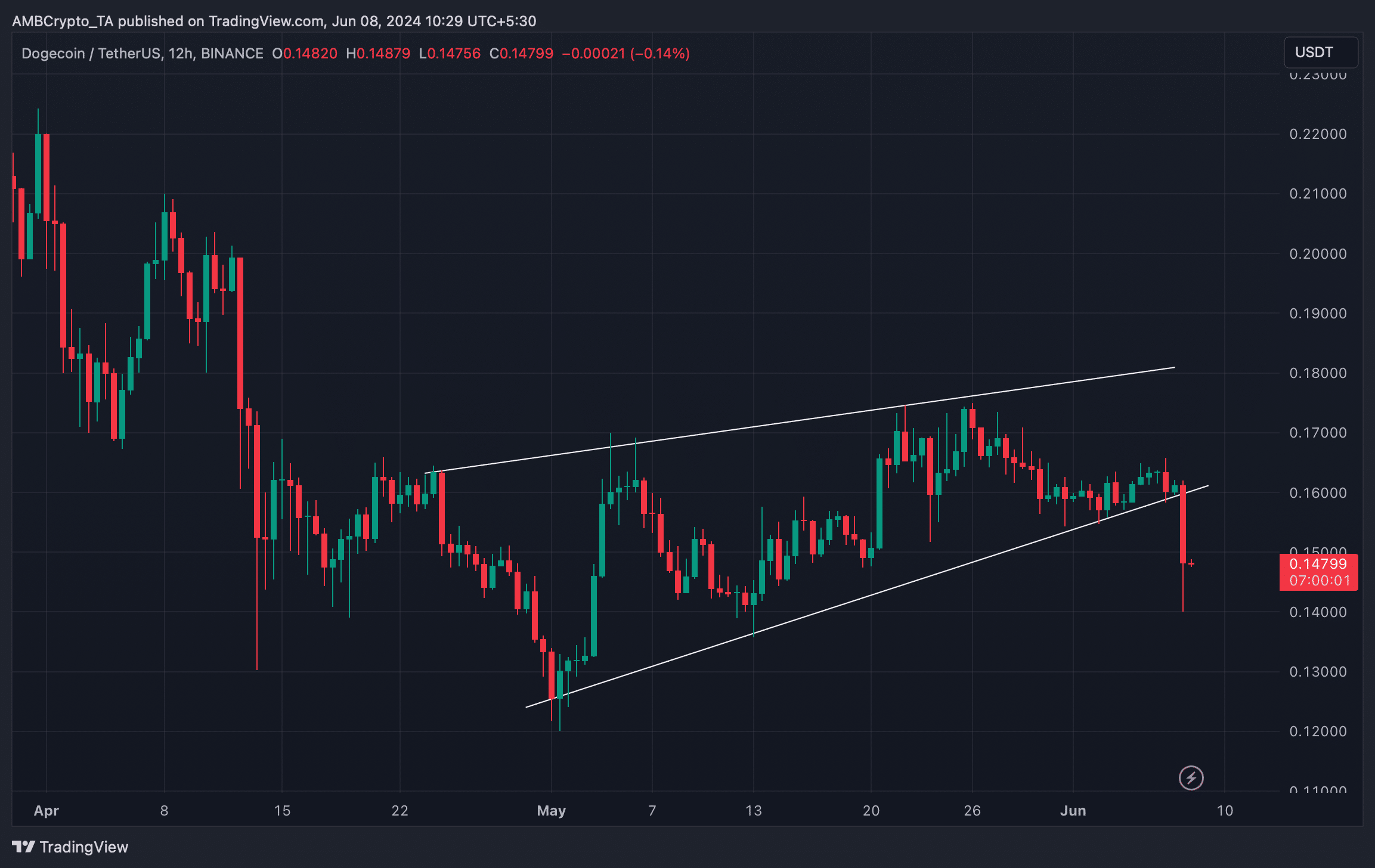Click the 20 date axis label
Image resolution: width=1375 pixels, height=868 pixels.
click(x=871, y=811)
